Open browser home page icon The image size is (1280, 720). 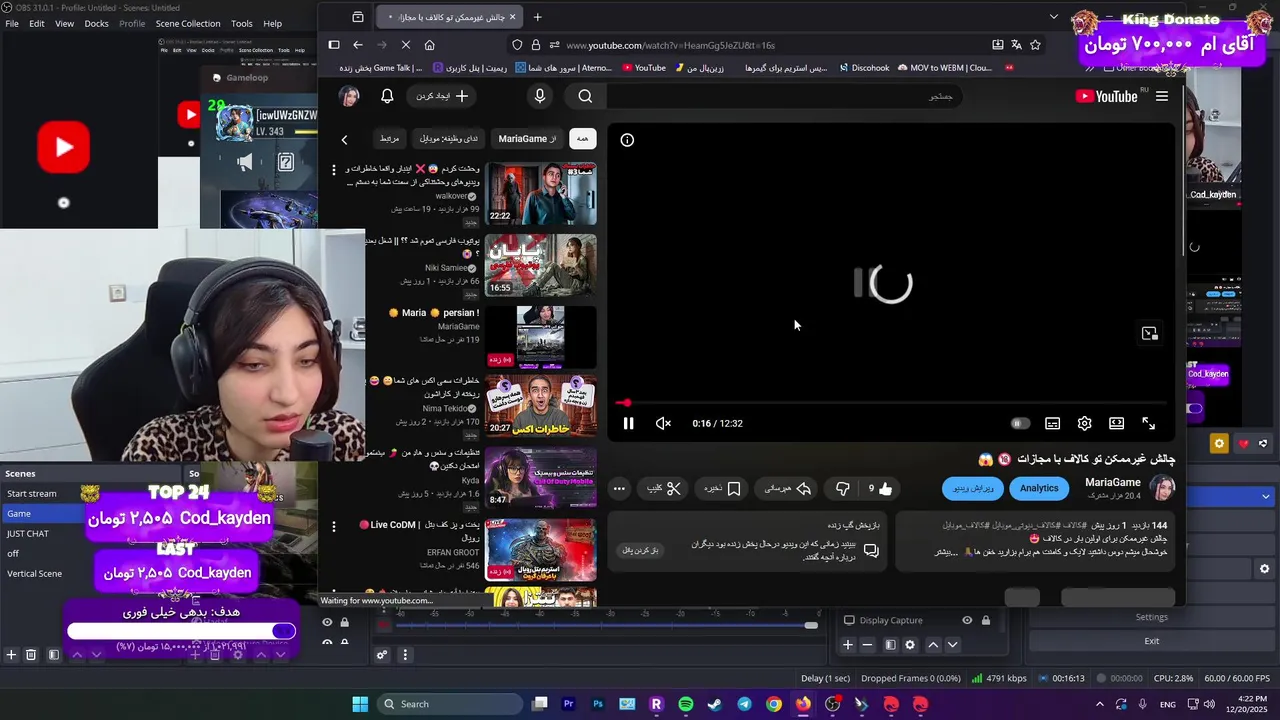tap(429, 45)
